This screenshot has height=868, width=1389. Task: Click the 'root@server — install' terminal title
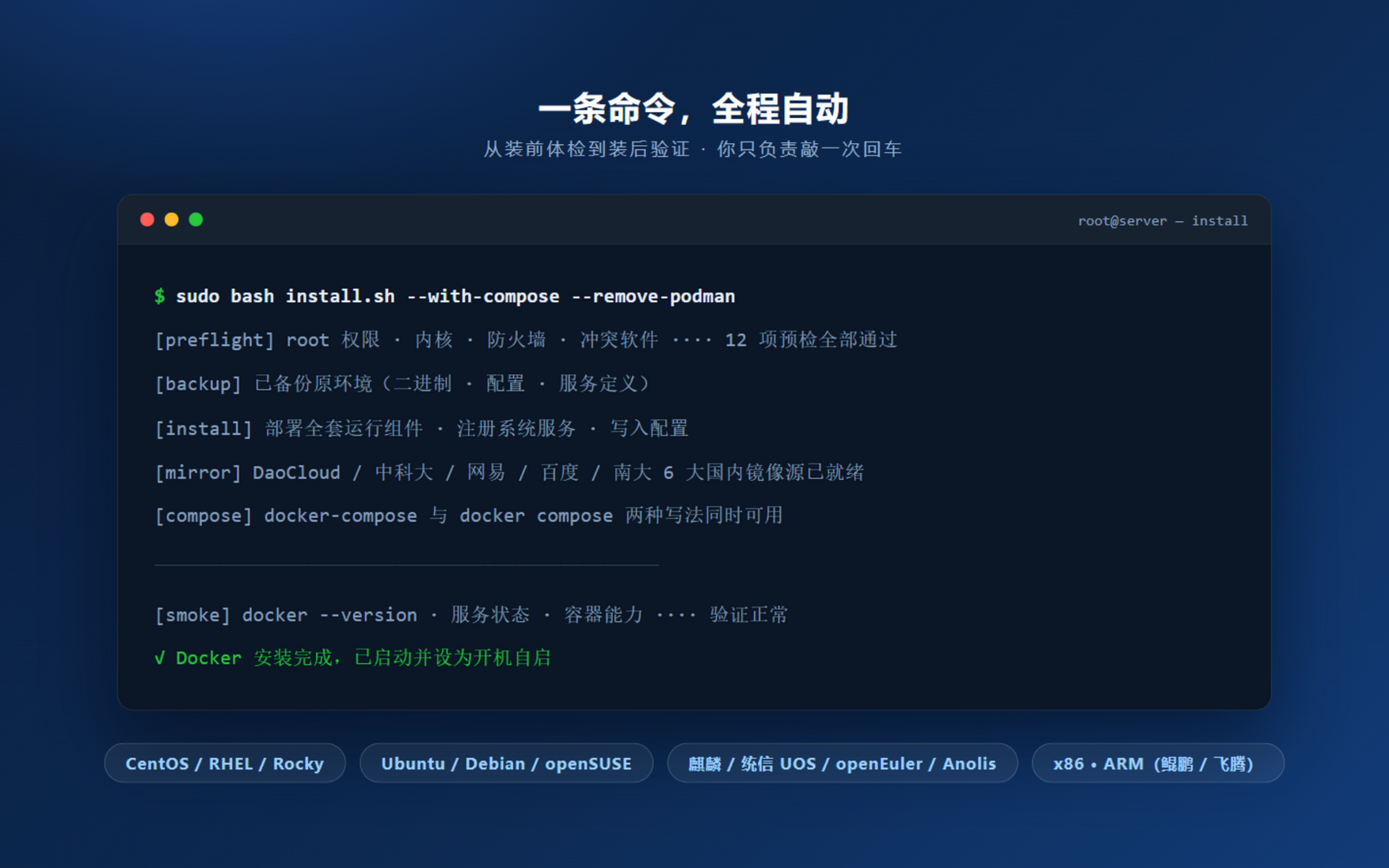tap(1162, 220)
